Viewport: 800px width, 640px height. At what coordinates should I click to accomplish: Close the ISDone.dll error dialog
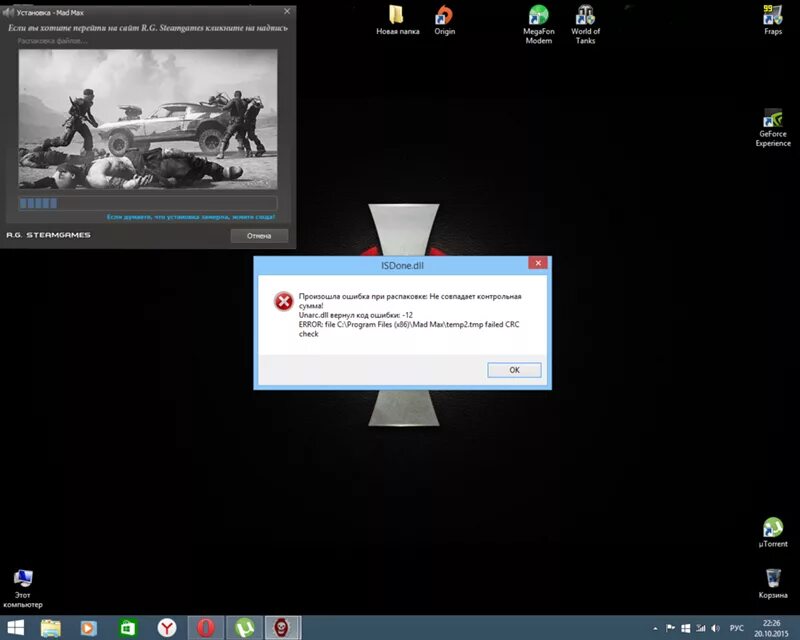click(538, 263)
